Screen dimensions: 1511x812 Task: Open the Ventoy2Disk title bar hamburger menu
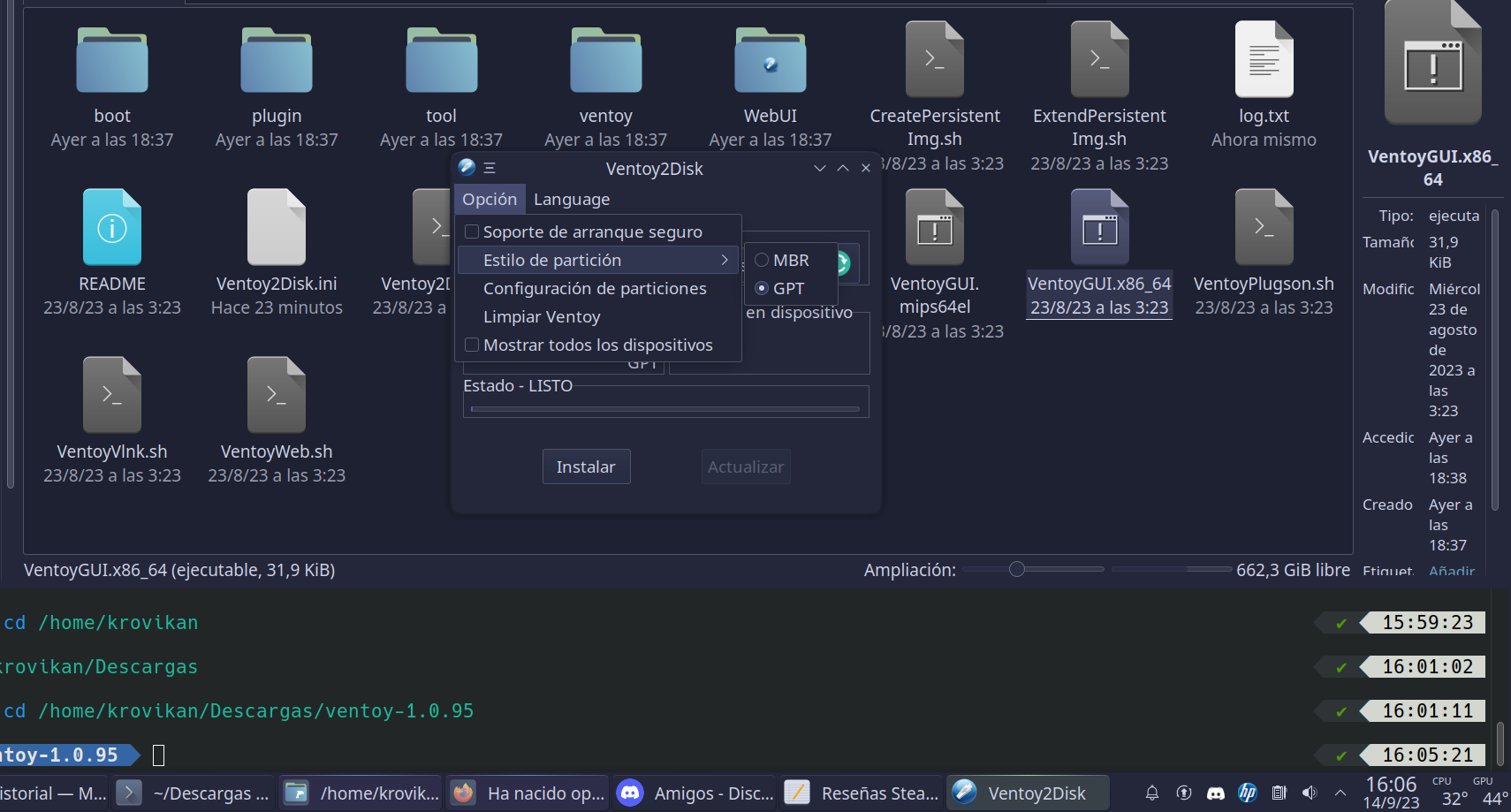tap(490, 168)
